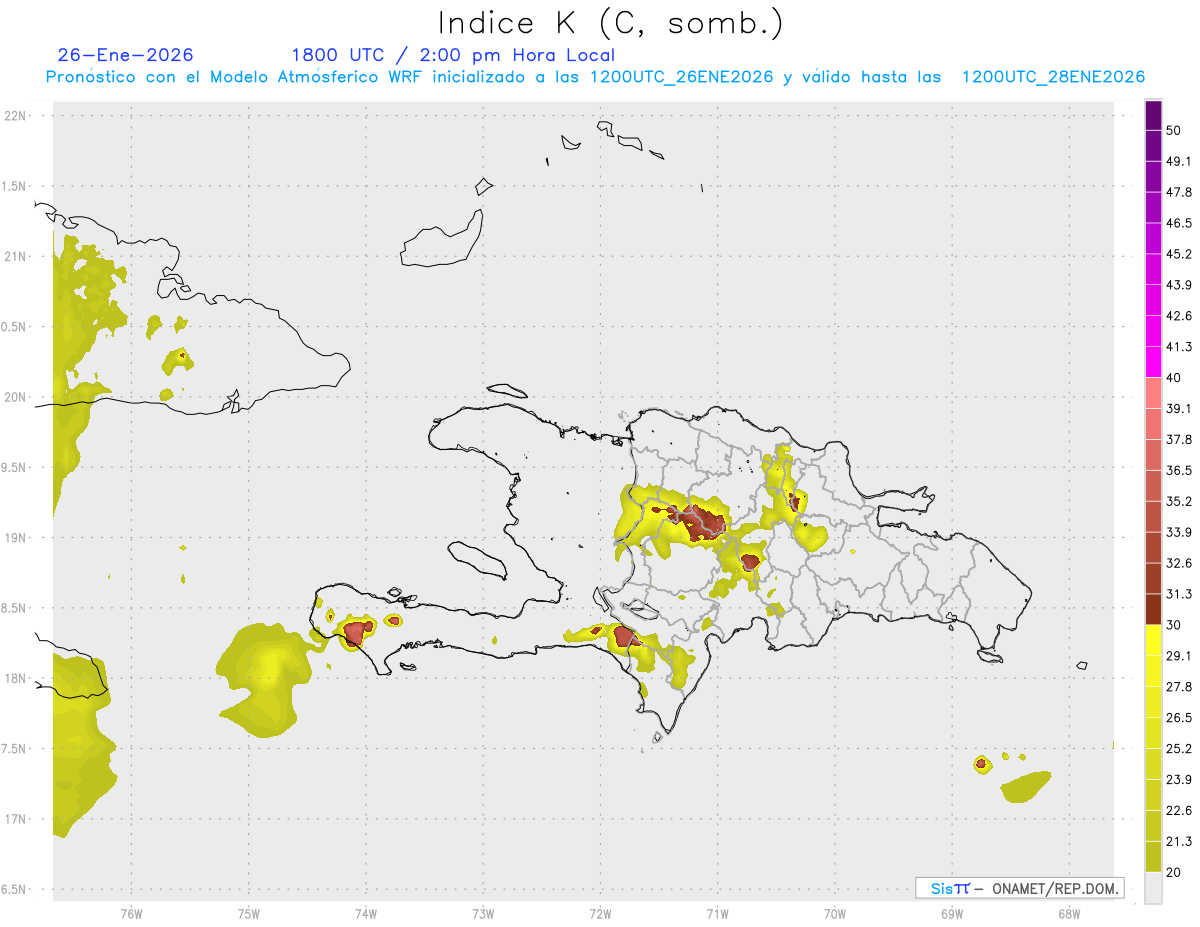Viewport: 1200px width, 927px height.
Task: Click the "20N" latitude label
Action: (x=17, y=397)
